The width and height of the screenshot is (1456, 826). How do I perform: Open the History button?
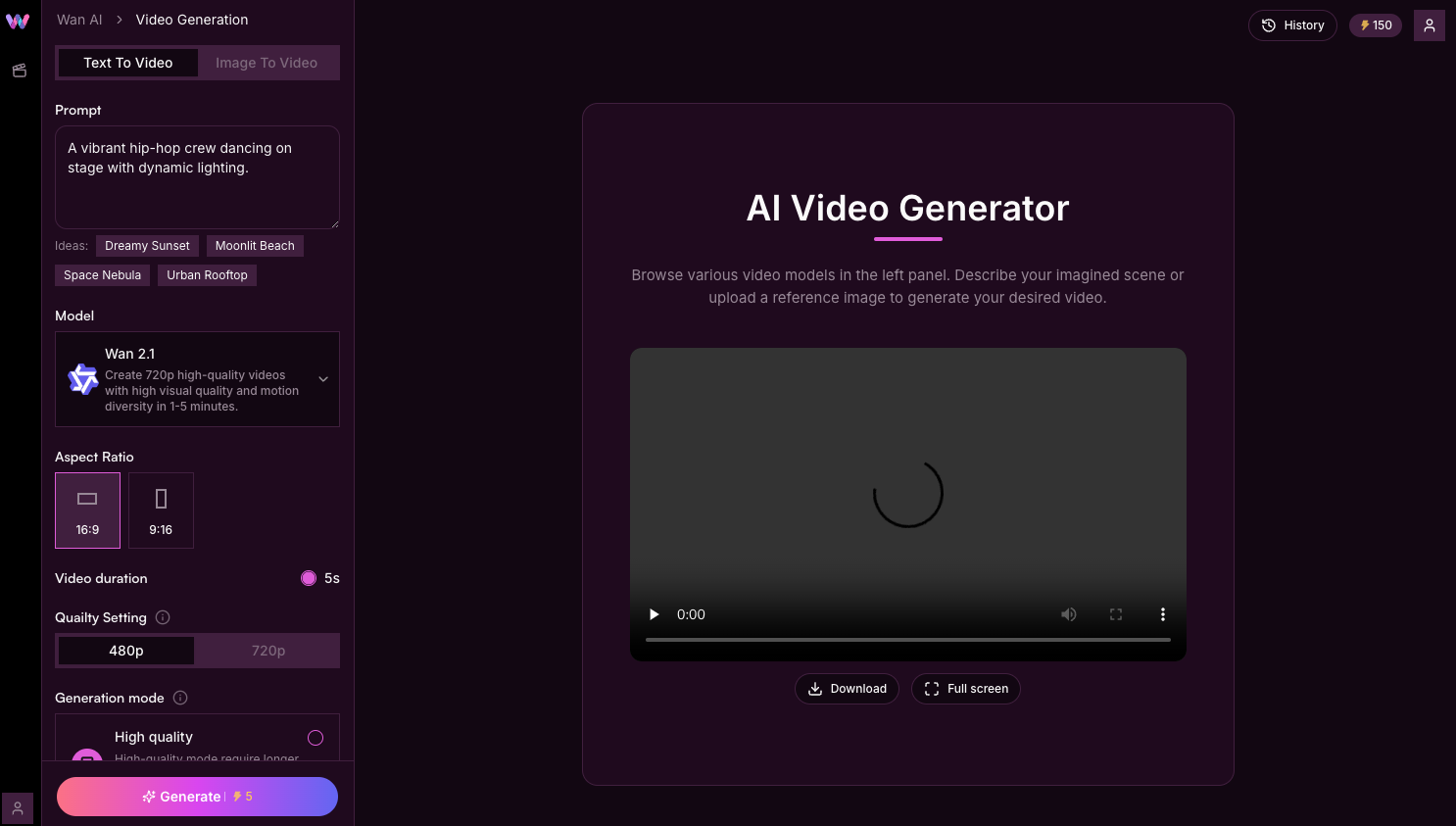point(1292,25)
